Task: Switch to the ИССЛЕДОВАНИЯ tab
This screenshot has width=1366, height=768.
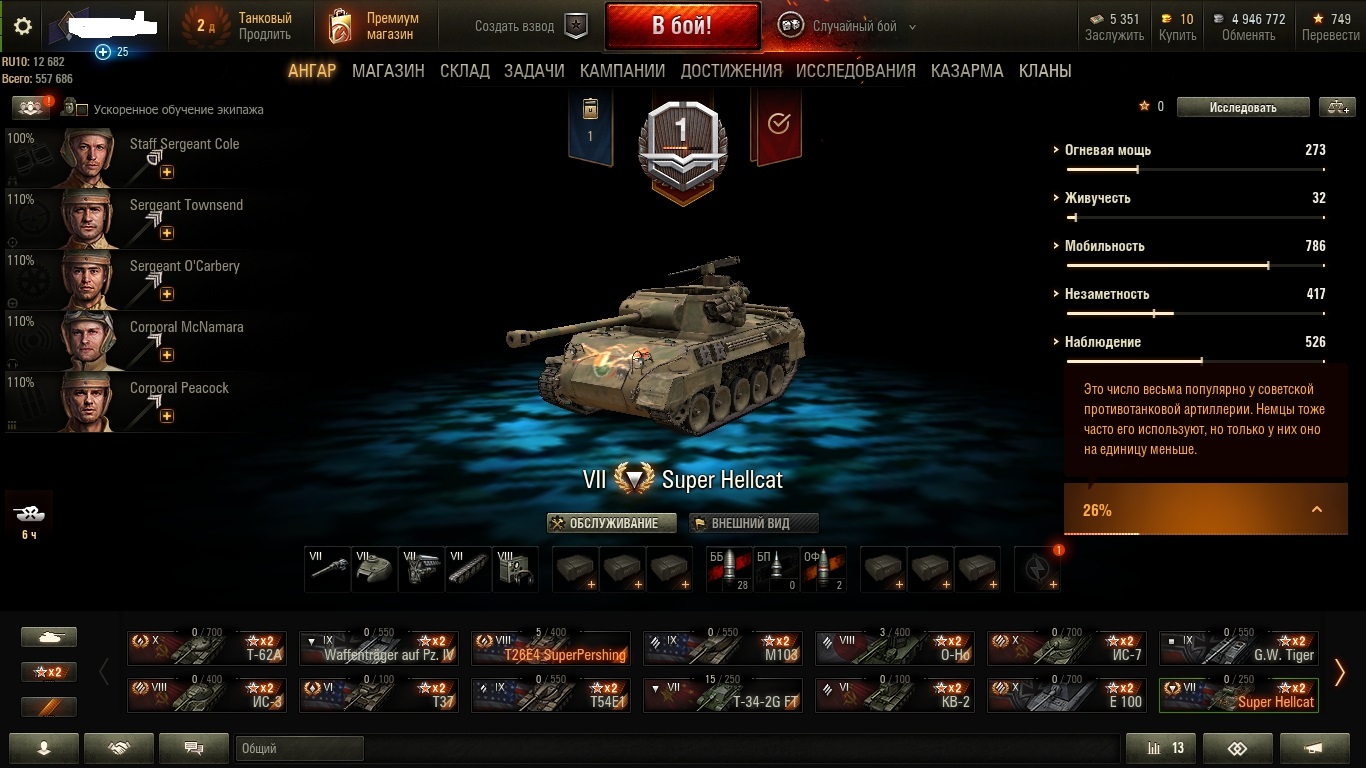Action: click(x=856, y=71)
